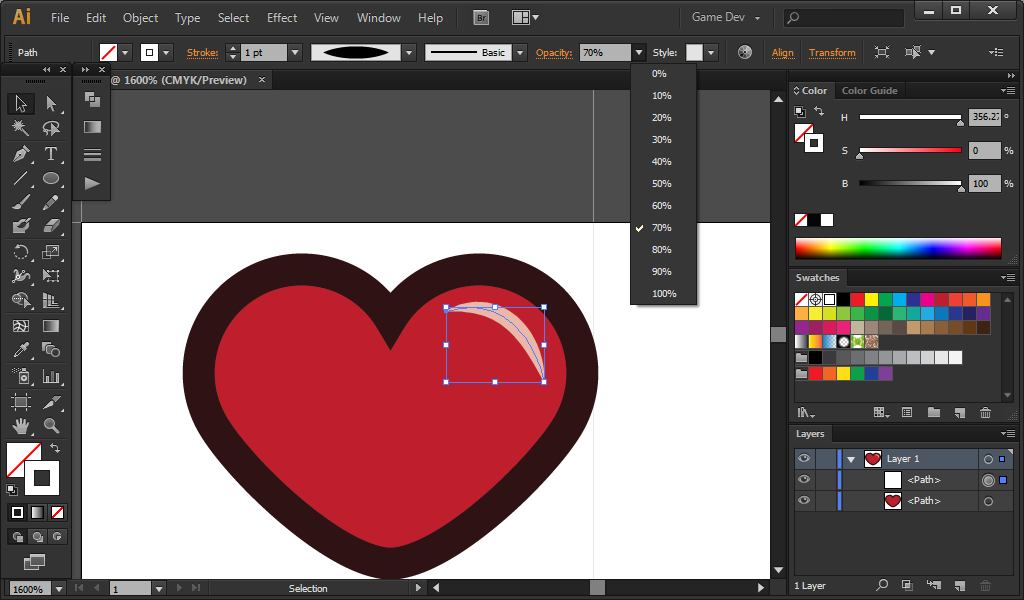Click the Align link in control bar
This screenshot has height=600, width=1024.
(x=783, y=53)
